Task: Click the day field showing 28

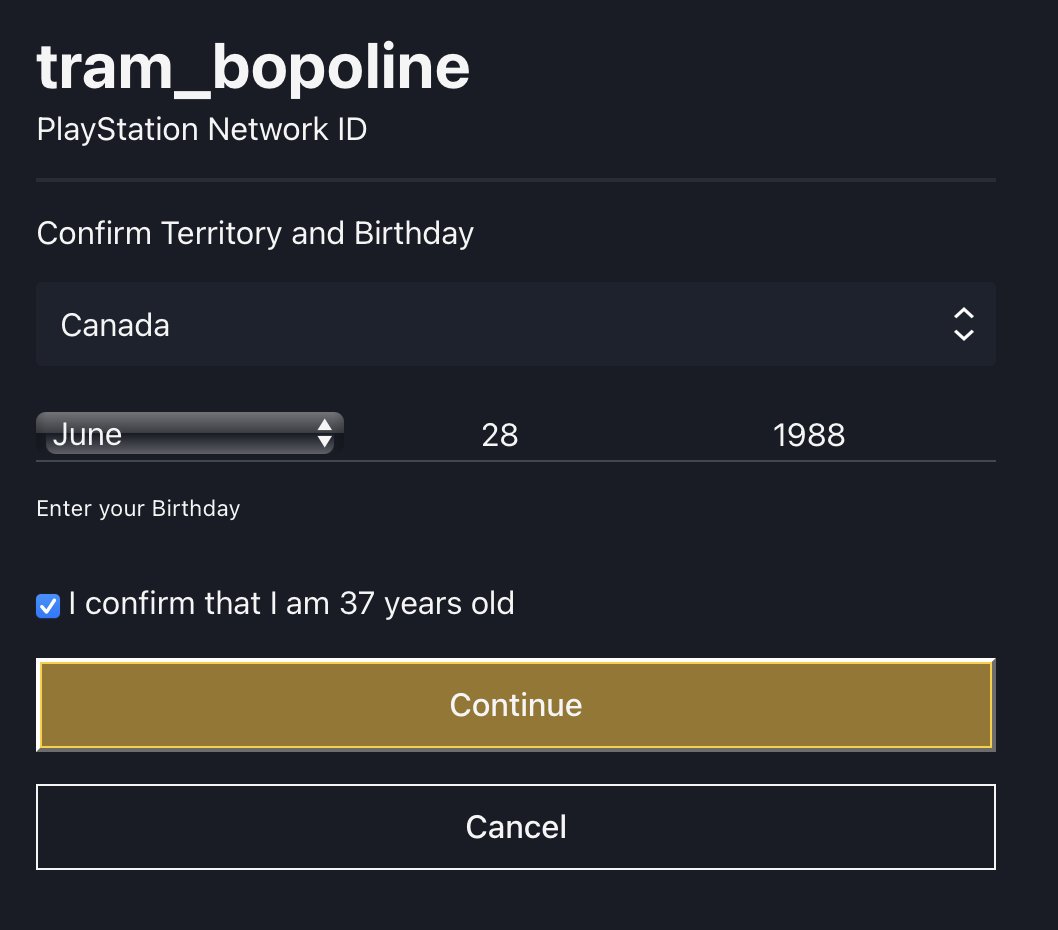Action: coord(500,435)
